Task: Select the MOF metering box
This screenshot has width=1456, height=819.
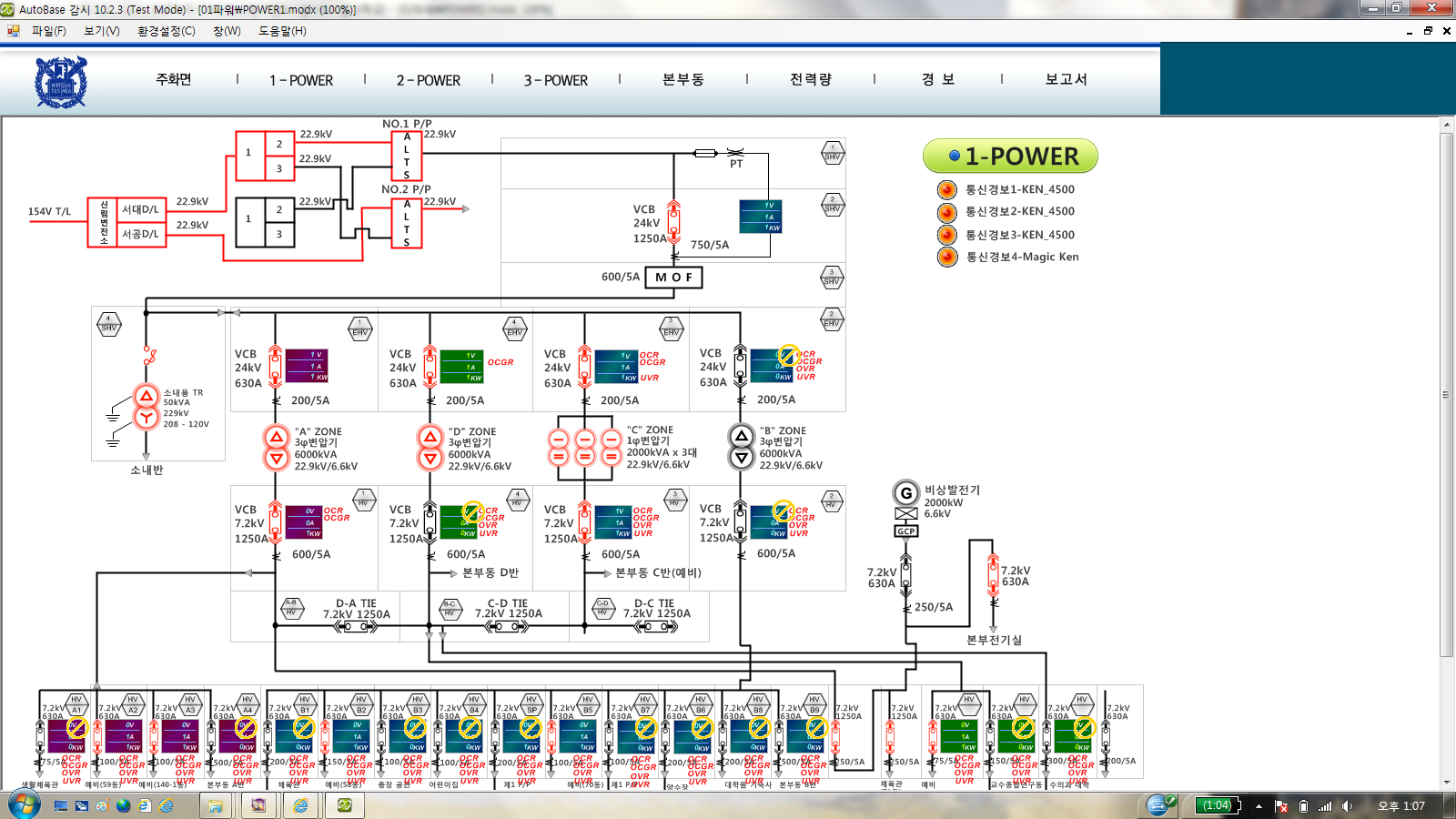Action: click(673, 277)
